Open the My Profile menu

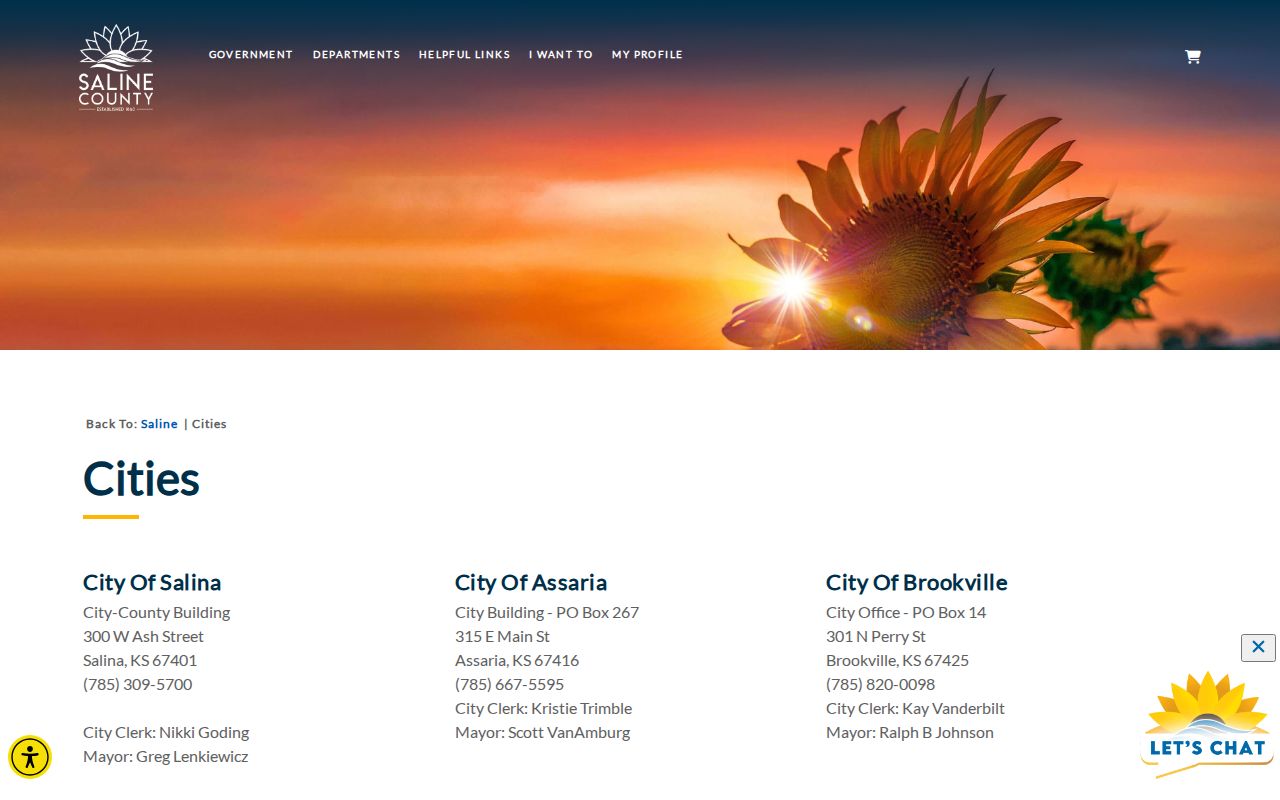coord(647,55)
